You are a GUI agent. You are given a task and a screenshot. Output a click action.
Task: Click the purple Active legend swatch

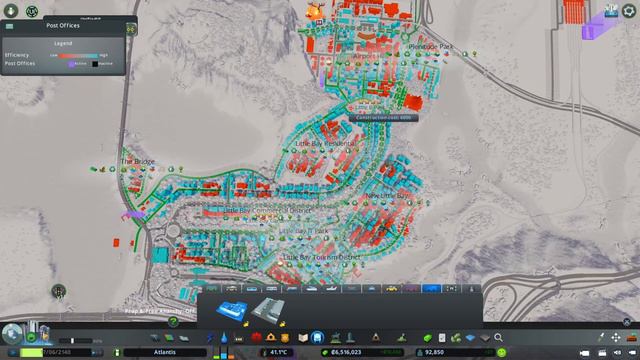pyautogui.click(x=71, y=64)
